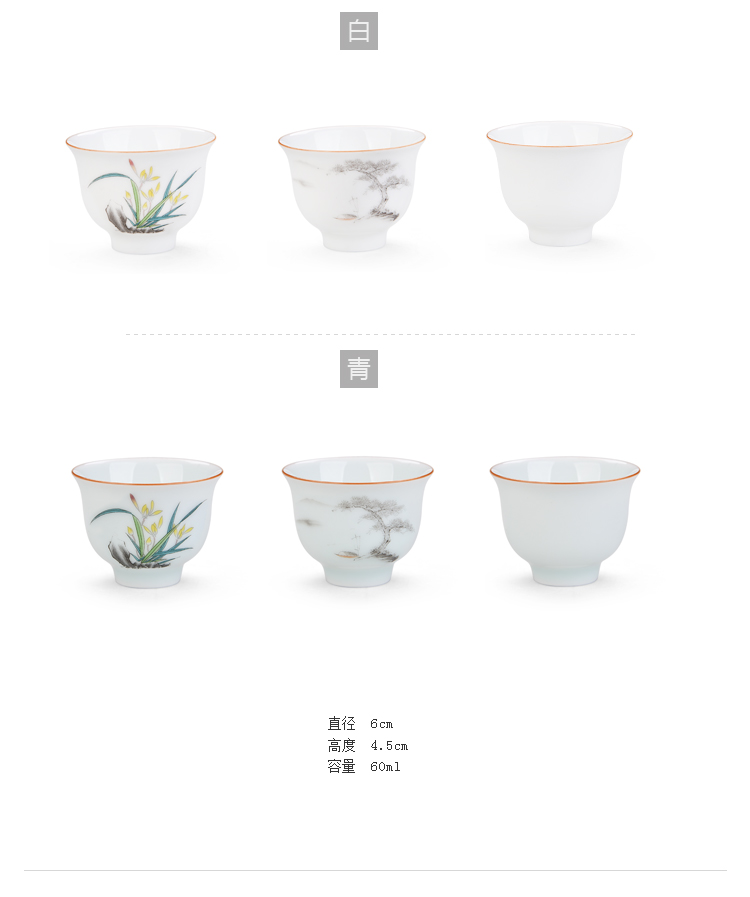Click the 6cm diameter value
Viewport: 750px width, 897px height.
pos(382,724)
